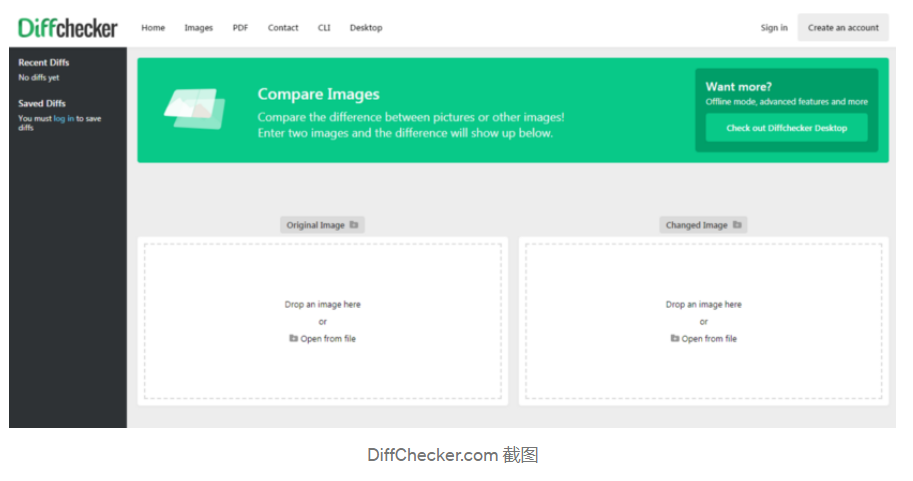Click the folder icon in the left drop zone
Screen dimensions: 913x481
click(293, 338)
